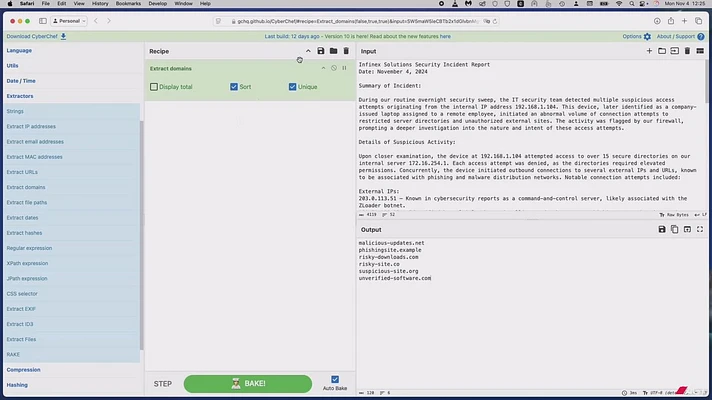Click the STEP button
This screenshot has width=712, height=400.
pos(163,384)
